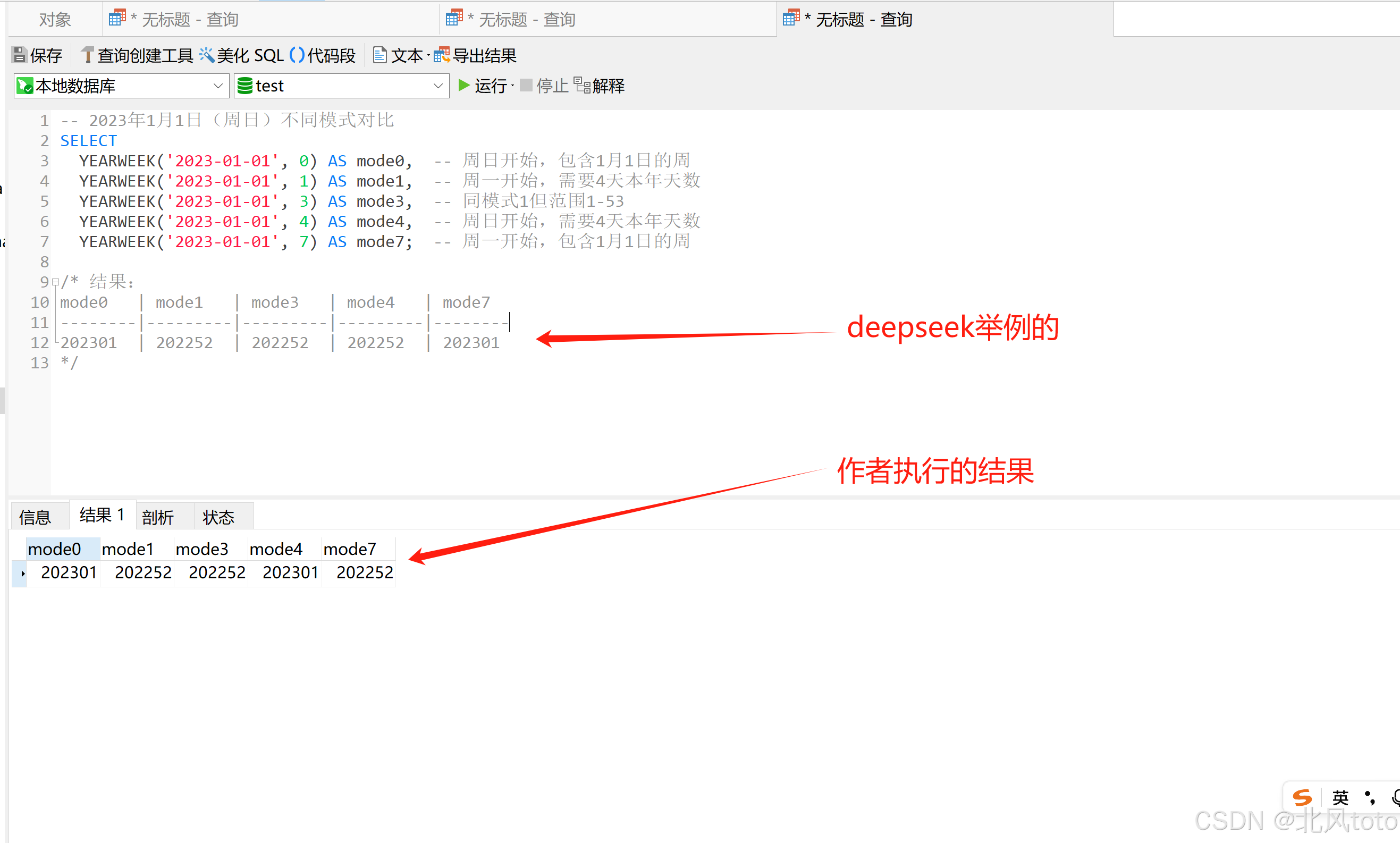1400x843 pixels.
Task: Click the Save (保存) icon
Action: pyautogui.click(x=19, y=55)
